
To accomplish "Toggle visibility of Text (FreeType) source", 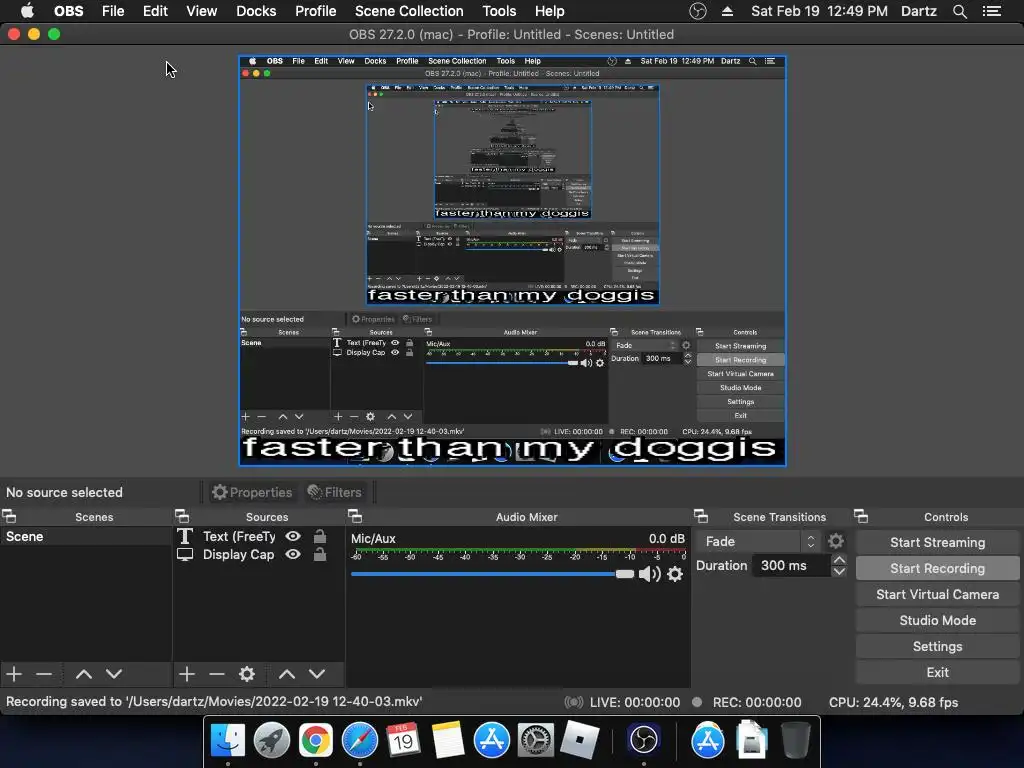I will click(293, 536).
